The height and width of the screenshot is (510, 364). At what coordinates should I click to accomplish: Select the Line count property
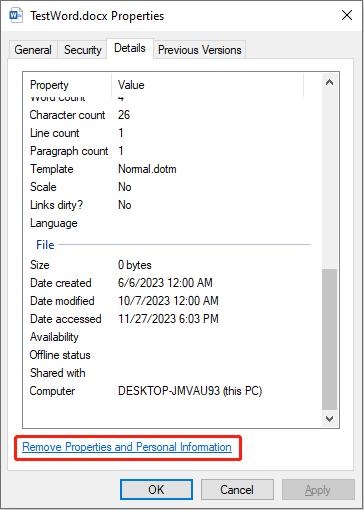[55, 133]
